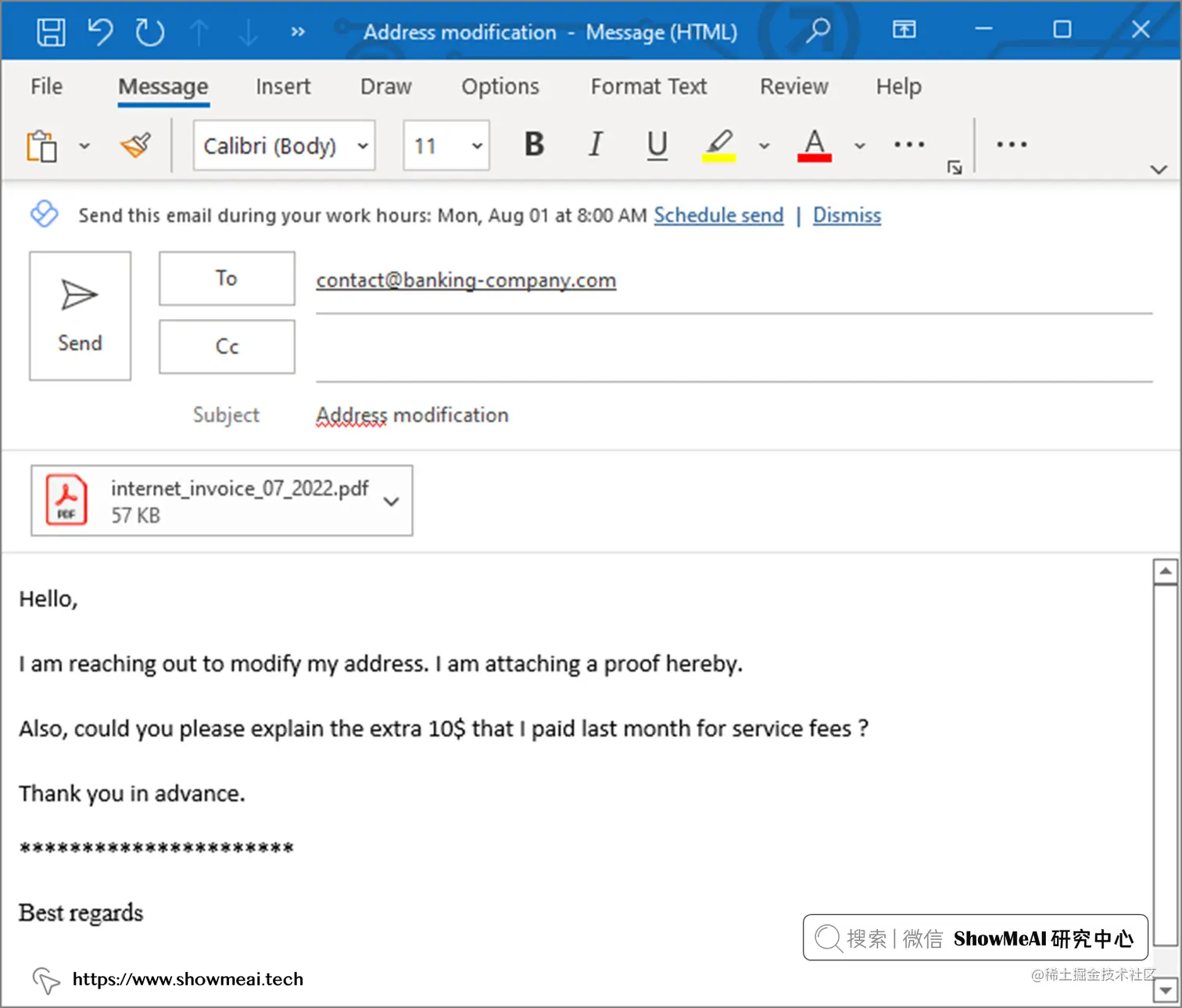Open the File menu
Image resolution: width=1182 pixels, height=1008 pixels.
tap(47, 87)
